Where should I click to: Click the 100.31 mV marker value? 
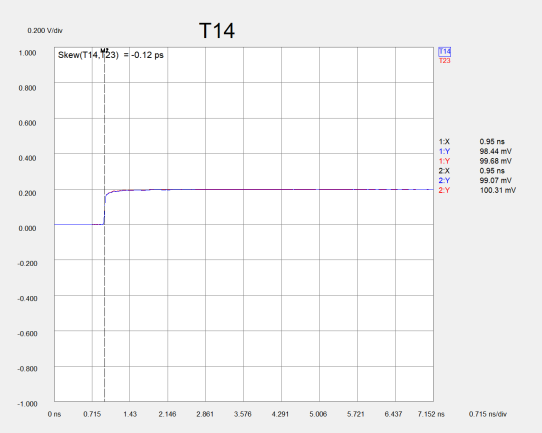click(498, 190)
